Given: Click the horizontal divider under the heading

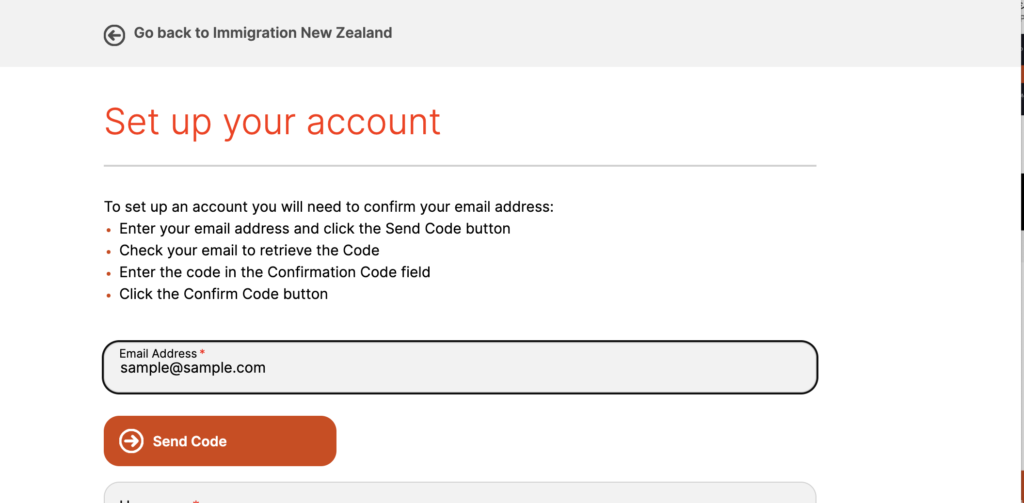Looking at the screenshot, I should (460, 165).
